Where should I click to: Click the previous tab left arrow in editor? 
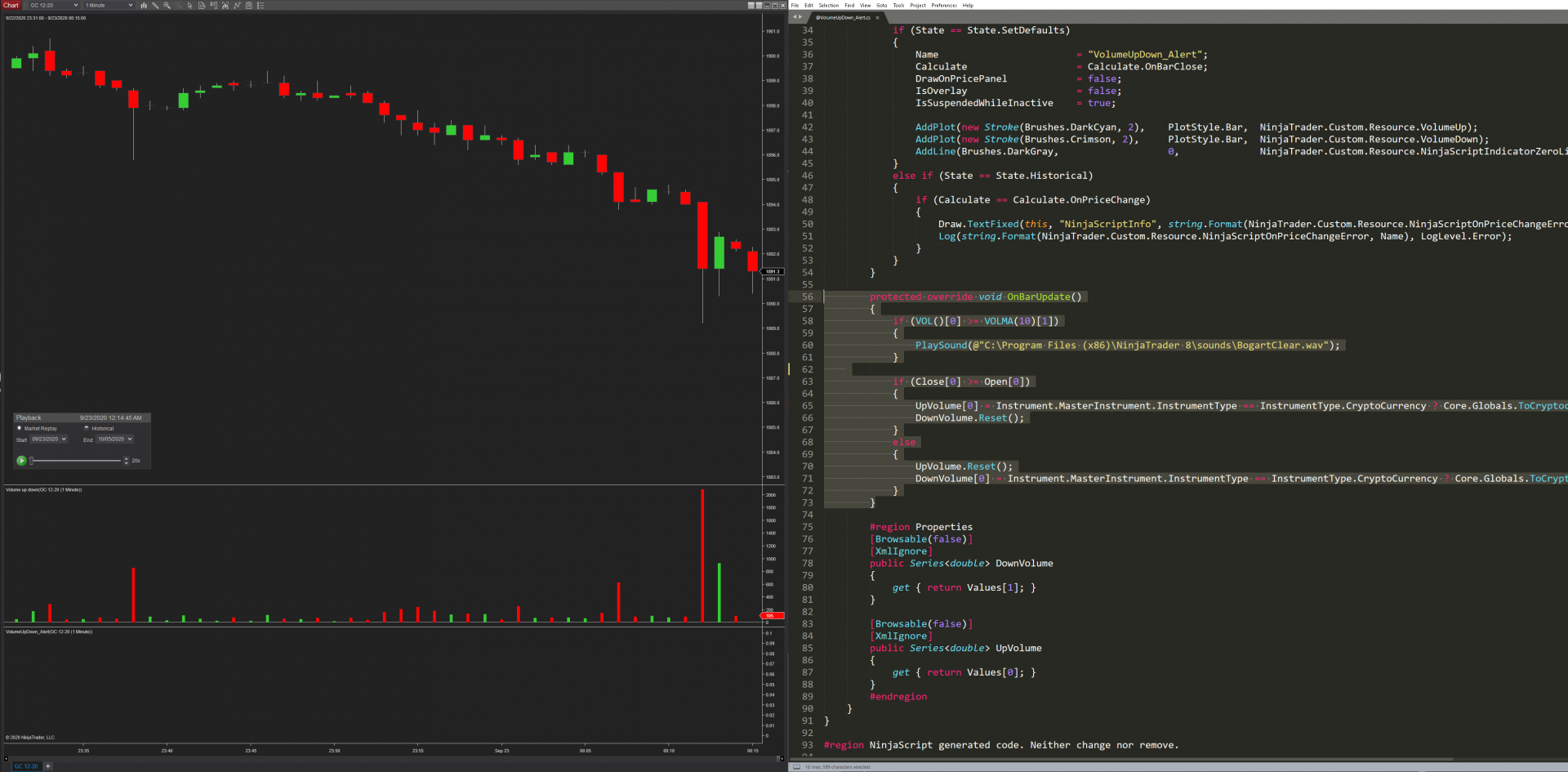(x=795, y=17)
